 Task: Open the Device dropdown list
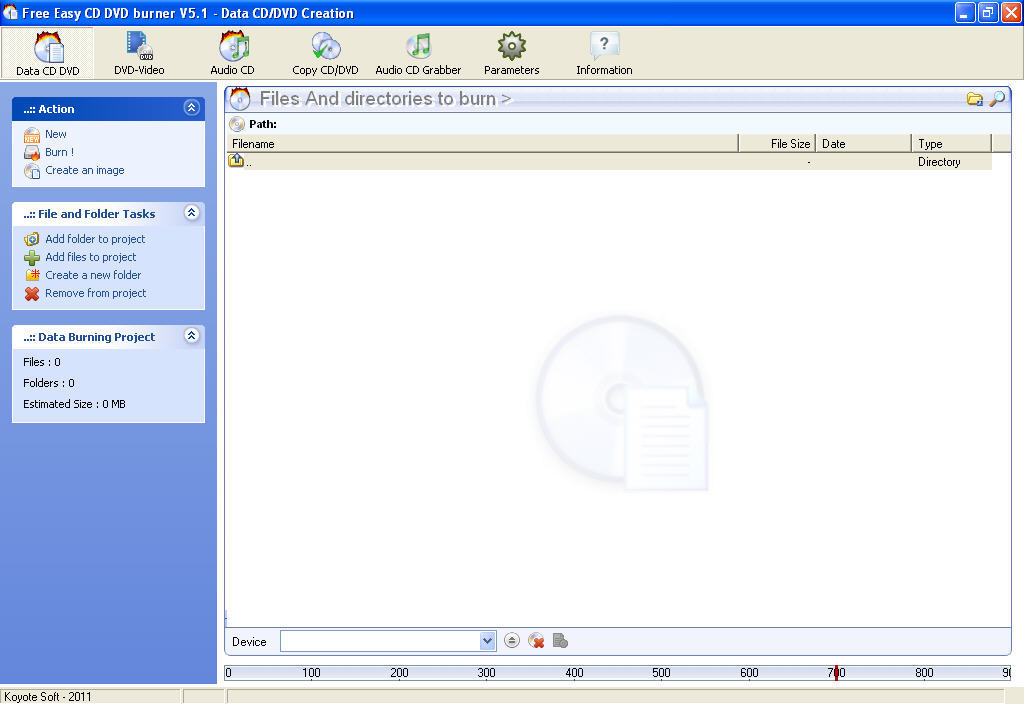487,640
